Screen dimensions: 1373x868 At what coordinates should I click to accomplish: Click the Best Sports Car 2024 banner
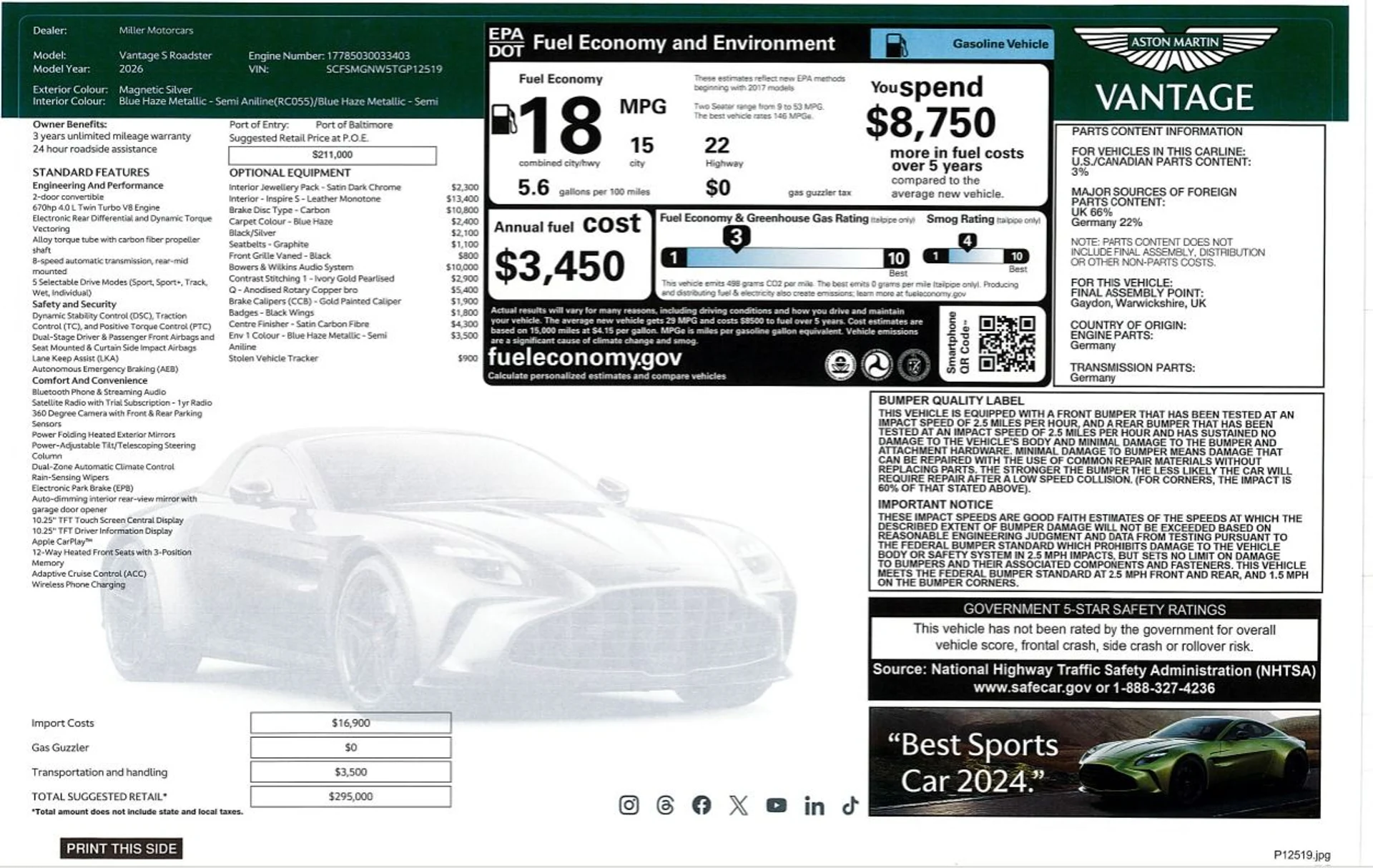(x=1094, y=763)
